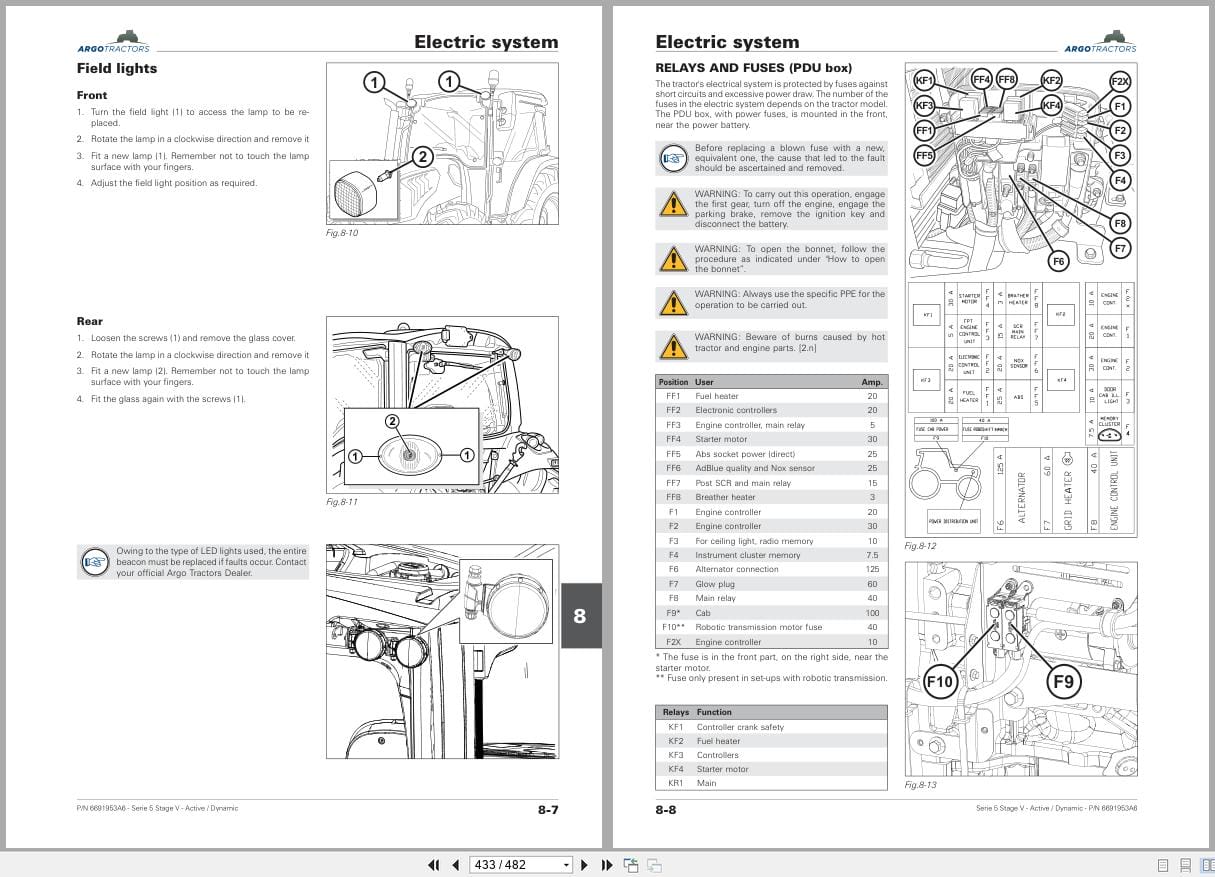
Task: Click the F2X callout in the PDU diagram
Action: (x=1119, y=82)
